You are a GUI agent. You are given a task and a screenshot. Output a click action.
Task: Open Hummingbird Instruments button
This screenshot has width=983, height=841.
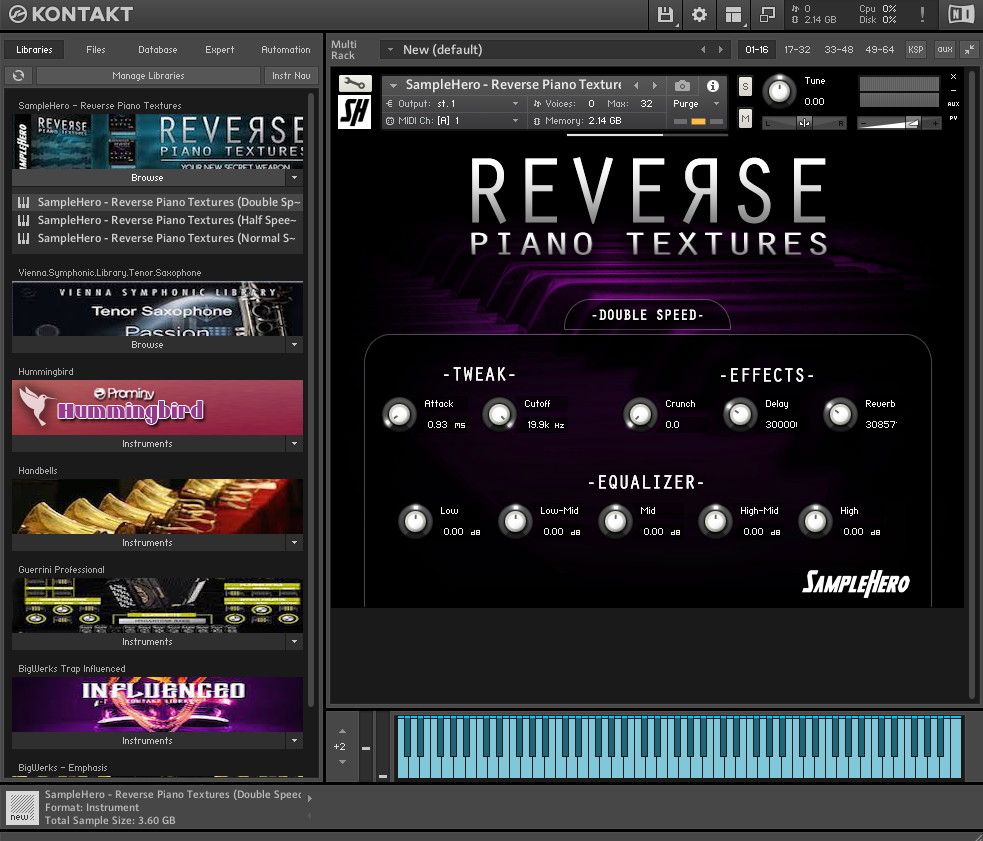(x=148, y=443)
